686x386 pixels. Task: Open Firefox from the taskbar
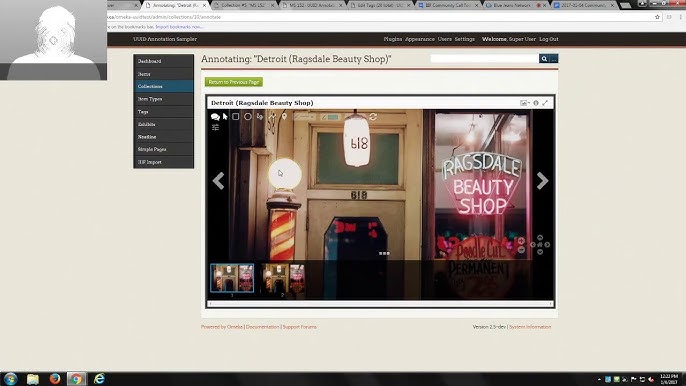(55, 379)
